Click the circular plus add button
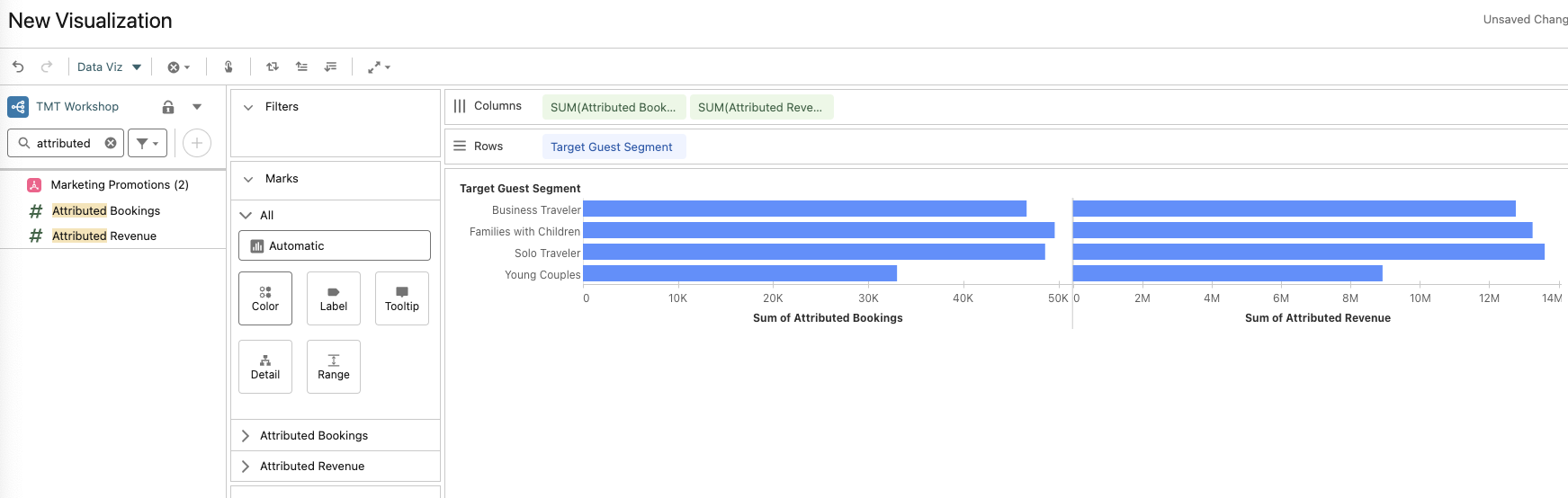This screenshot has width=1568, height=498. pos(197,143)
